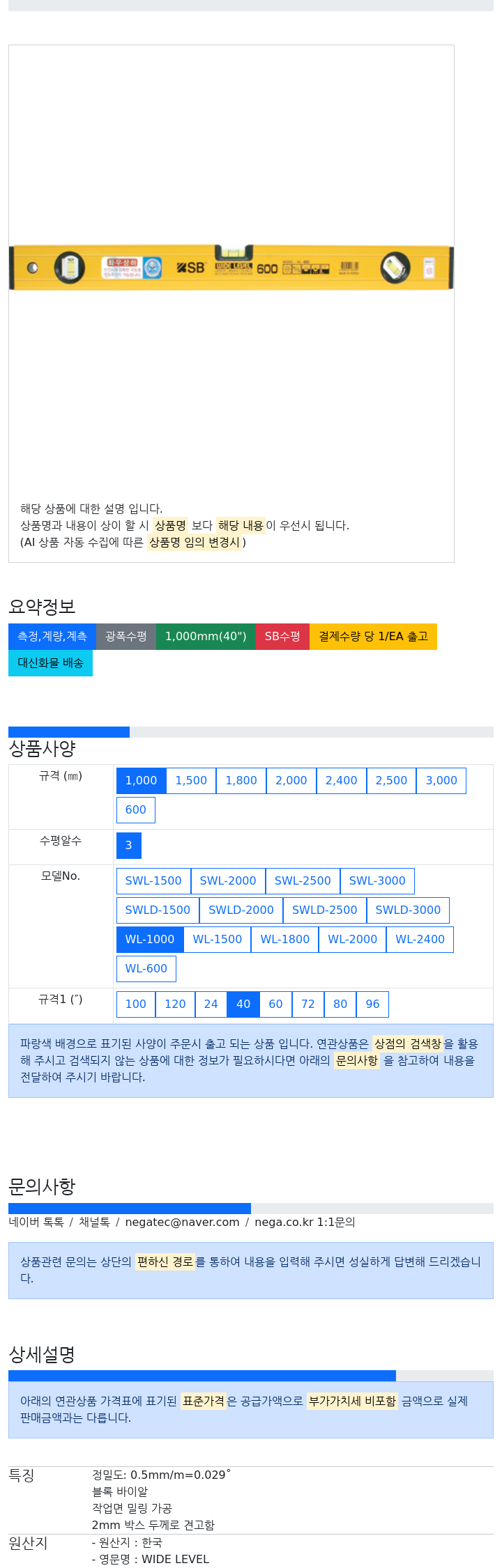Screen dimensions: 502x1568
Task: Select the highlighted WL-1000 model
Action: tap(150, 940)
